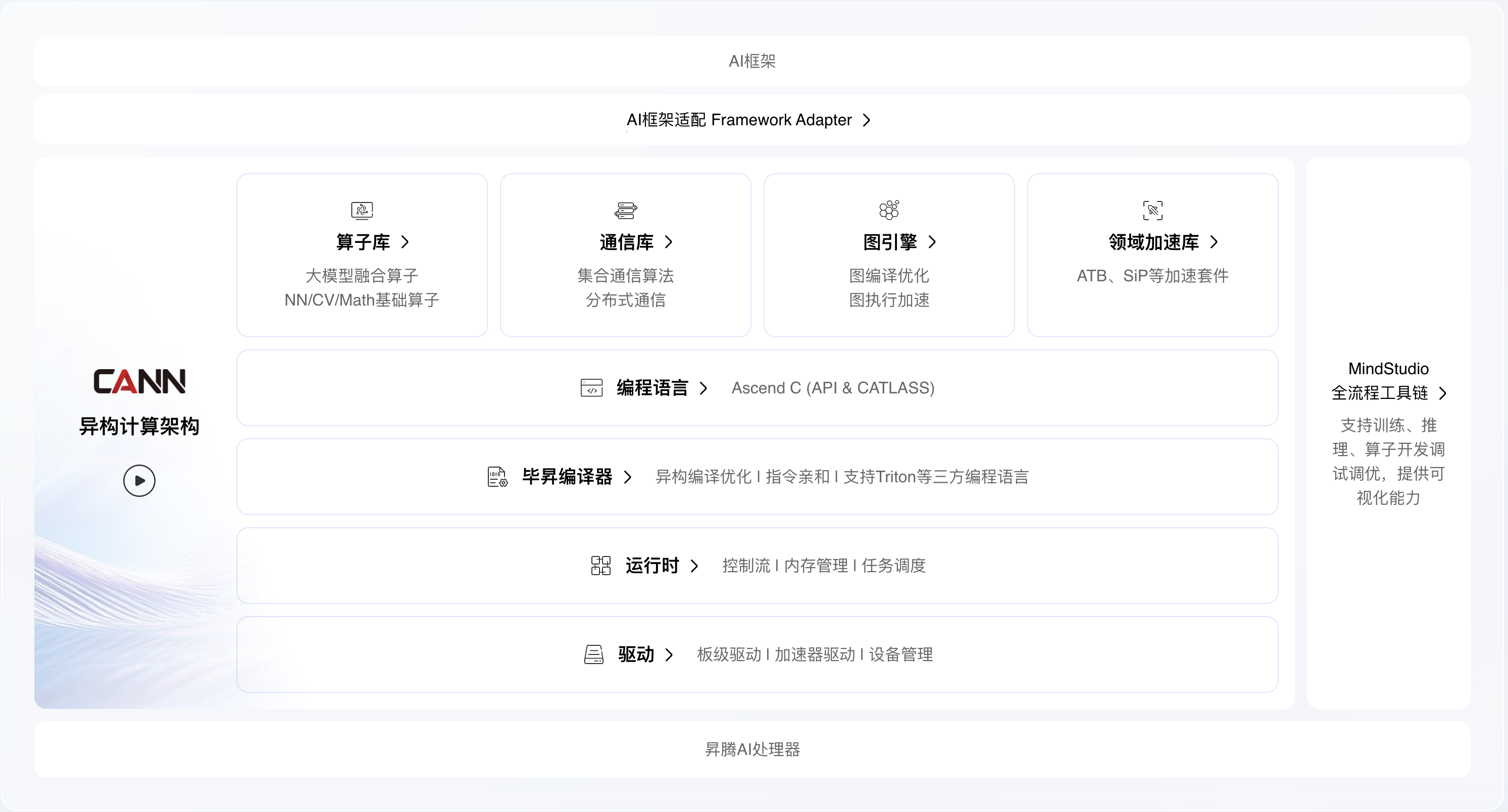Click the 控制流 text in runtime row

(x=746, y=566)
